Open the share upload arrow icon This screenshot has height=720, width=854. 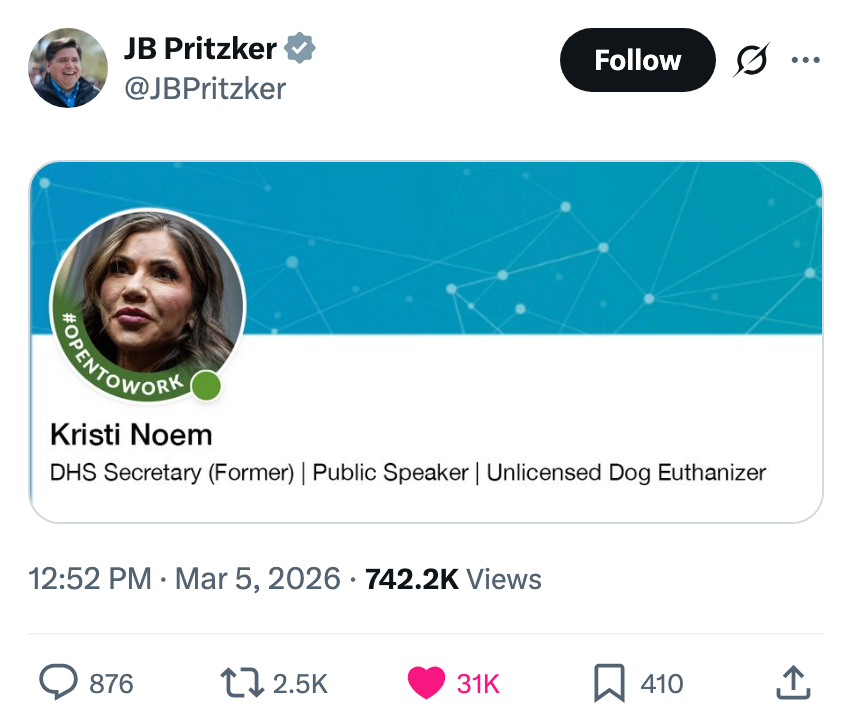792,683
